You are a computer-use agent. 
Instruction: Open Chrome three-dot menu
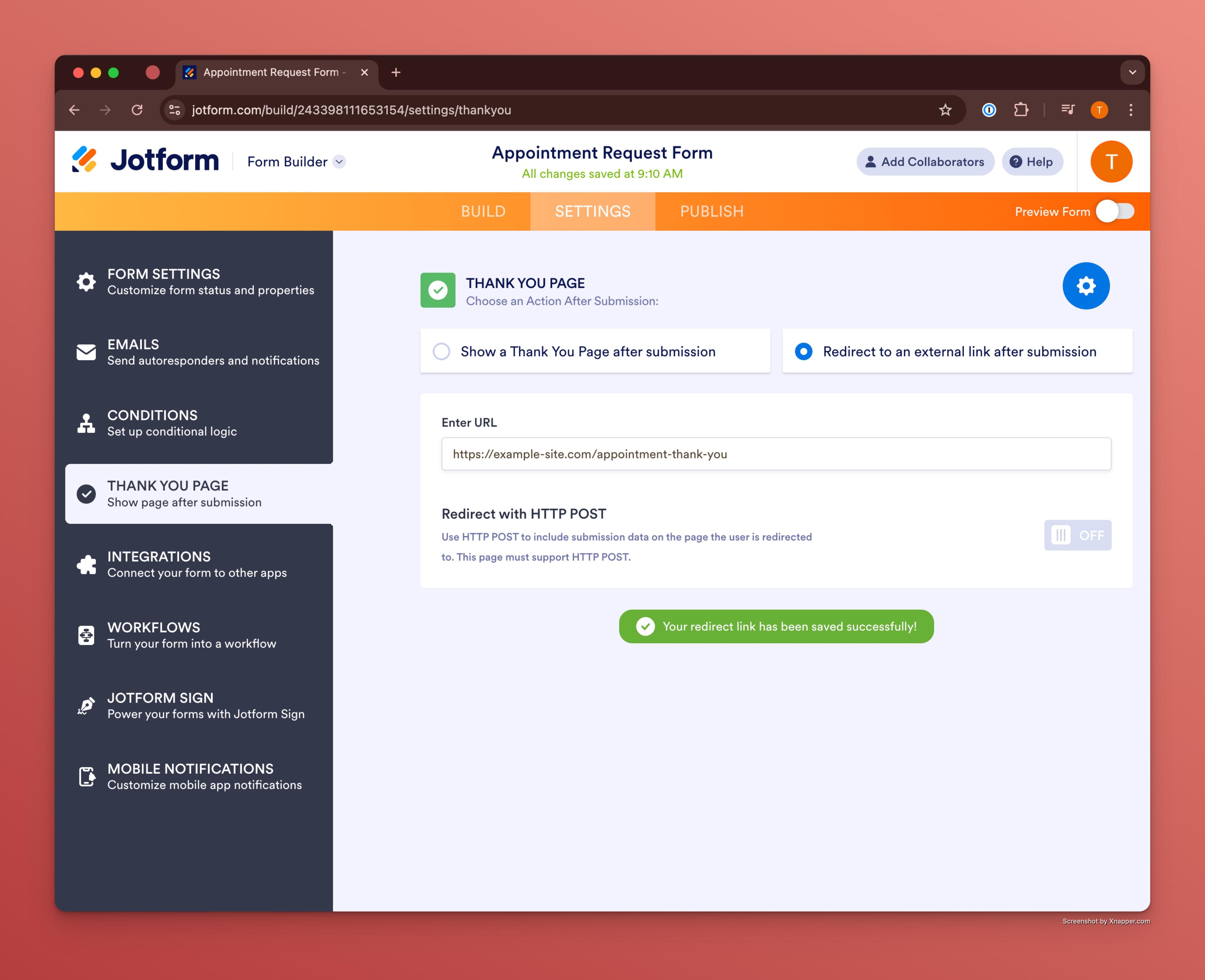tap(1131, 110)
